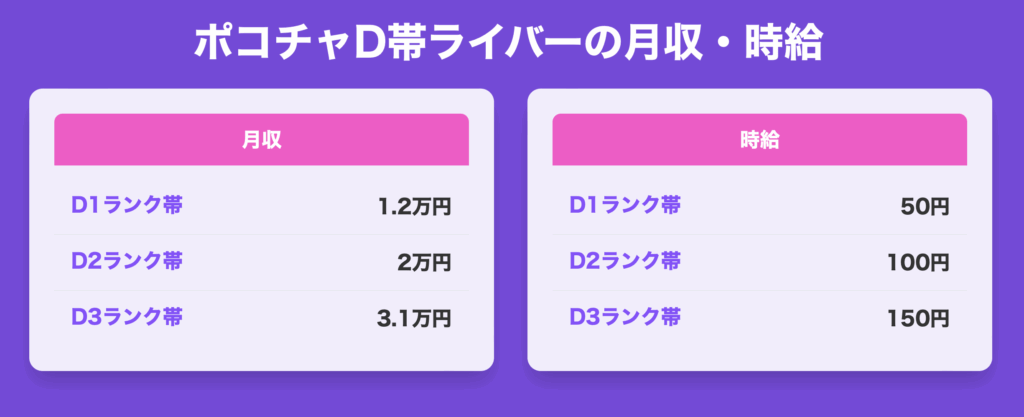
Task: Select the 100円 value
Action: pyautogui.click(x=918, y=263)
